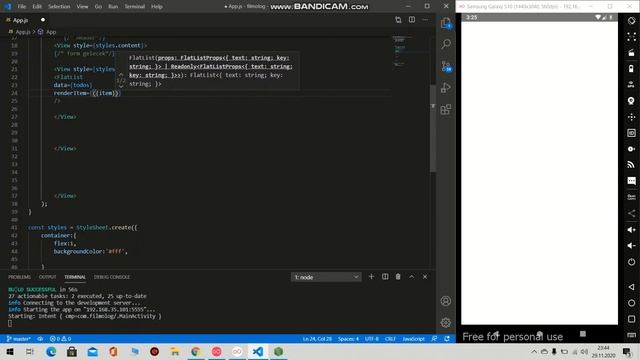Click the master branch in status bar
The height and width of the screenshot is (360, 640).
coord(18,339)
